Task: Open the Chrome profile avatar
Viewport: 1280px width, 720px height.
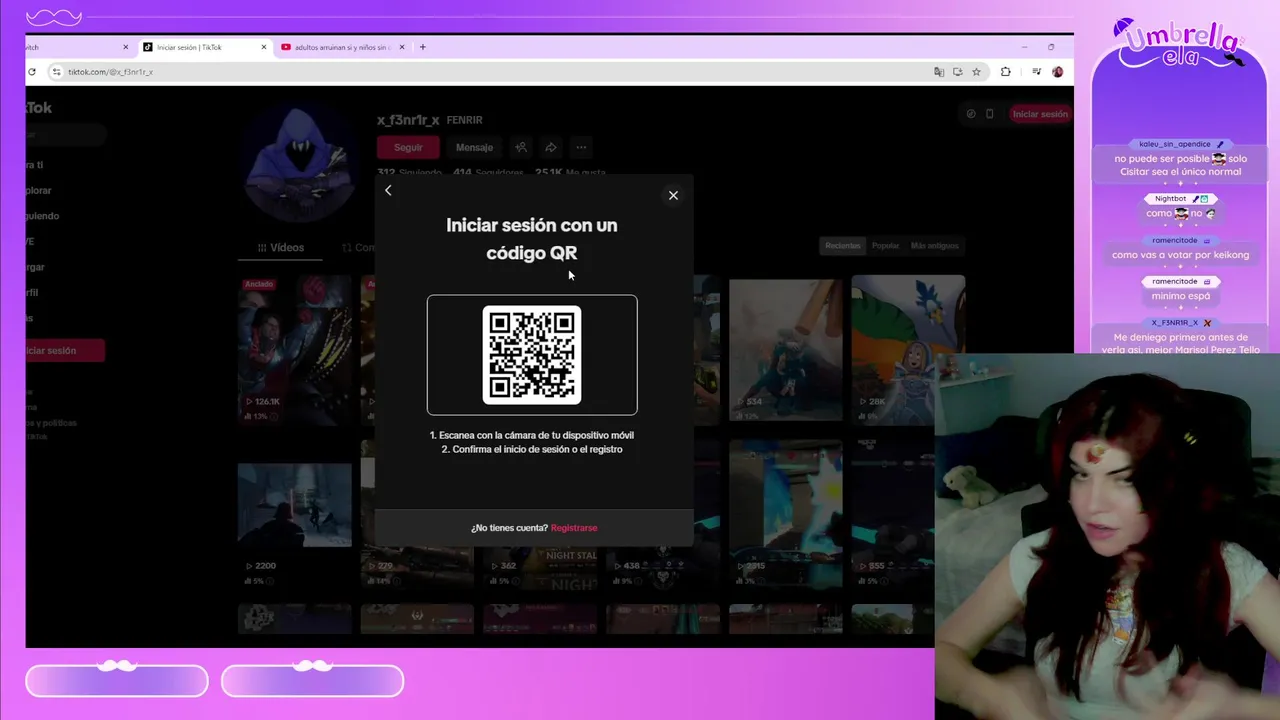Action: tap(1058, 72)
